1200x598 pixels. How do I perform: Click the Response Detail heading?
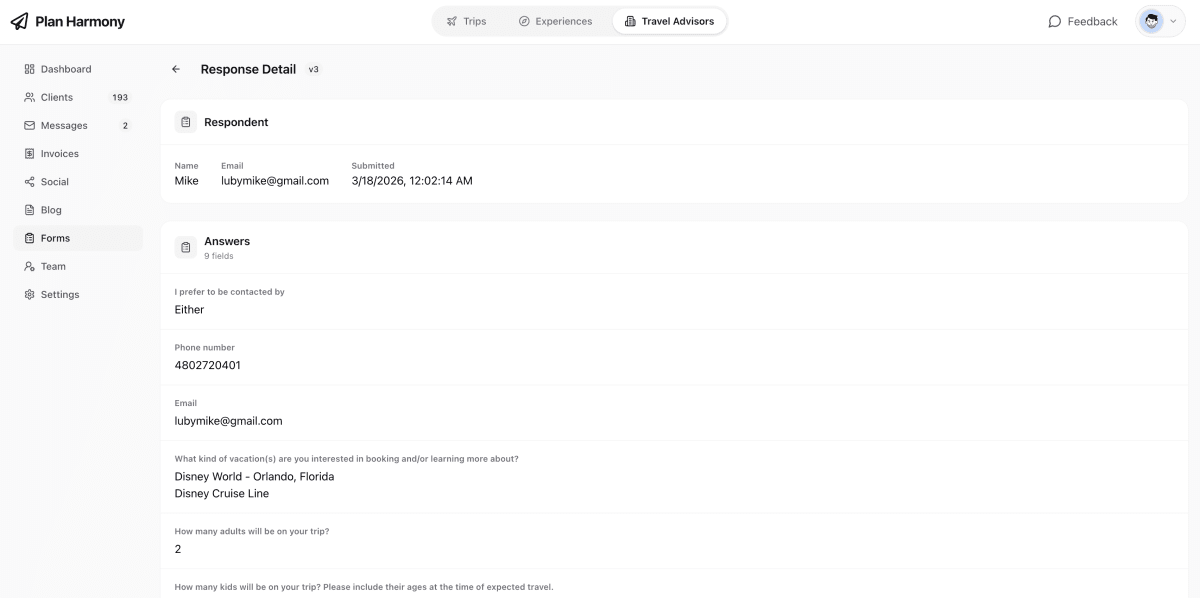click(248, 69)
